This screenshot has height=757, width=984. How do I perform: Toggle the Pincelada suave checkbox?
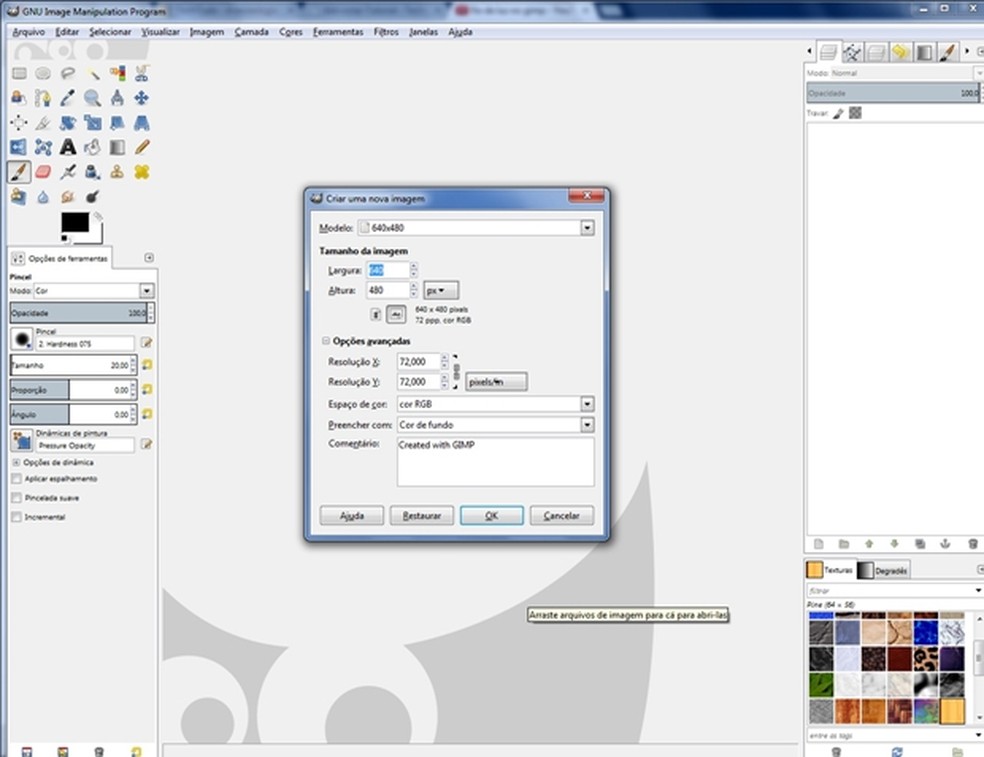coord(16,498)
